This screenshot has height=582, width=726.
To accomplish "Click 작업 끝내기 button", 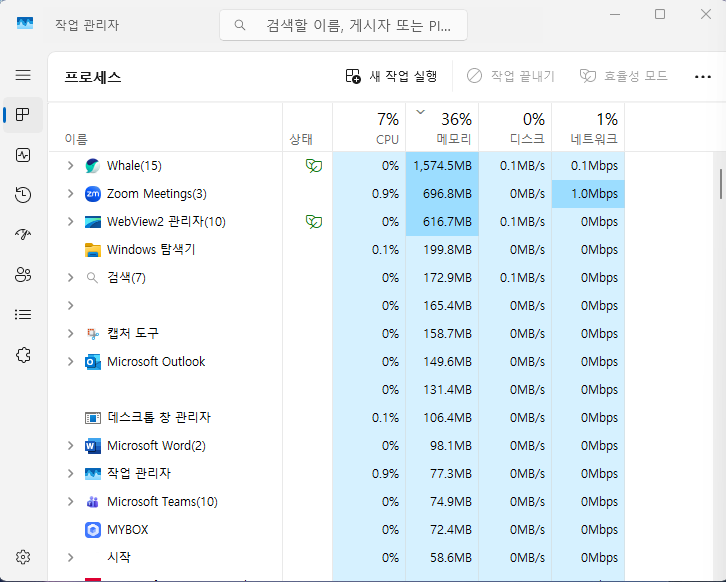I will tap(511, 76).
